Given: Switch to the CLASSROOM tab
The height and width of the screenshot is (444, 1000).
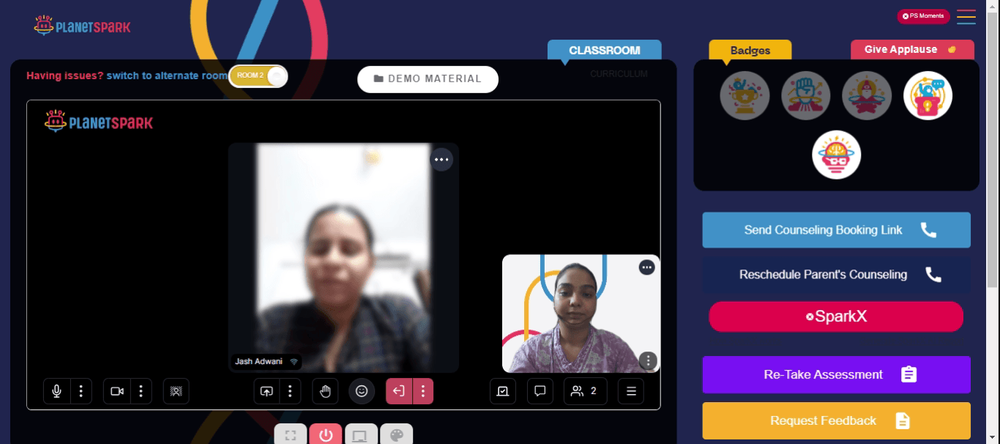Looking at the screenshot, I should tap(604, 50).
